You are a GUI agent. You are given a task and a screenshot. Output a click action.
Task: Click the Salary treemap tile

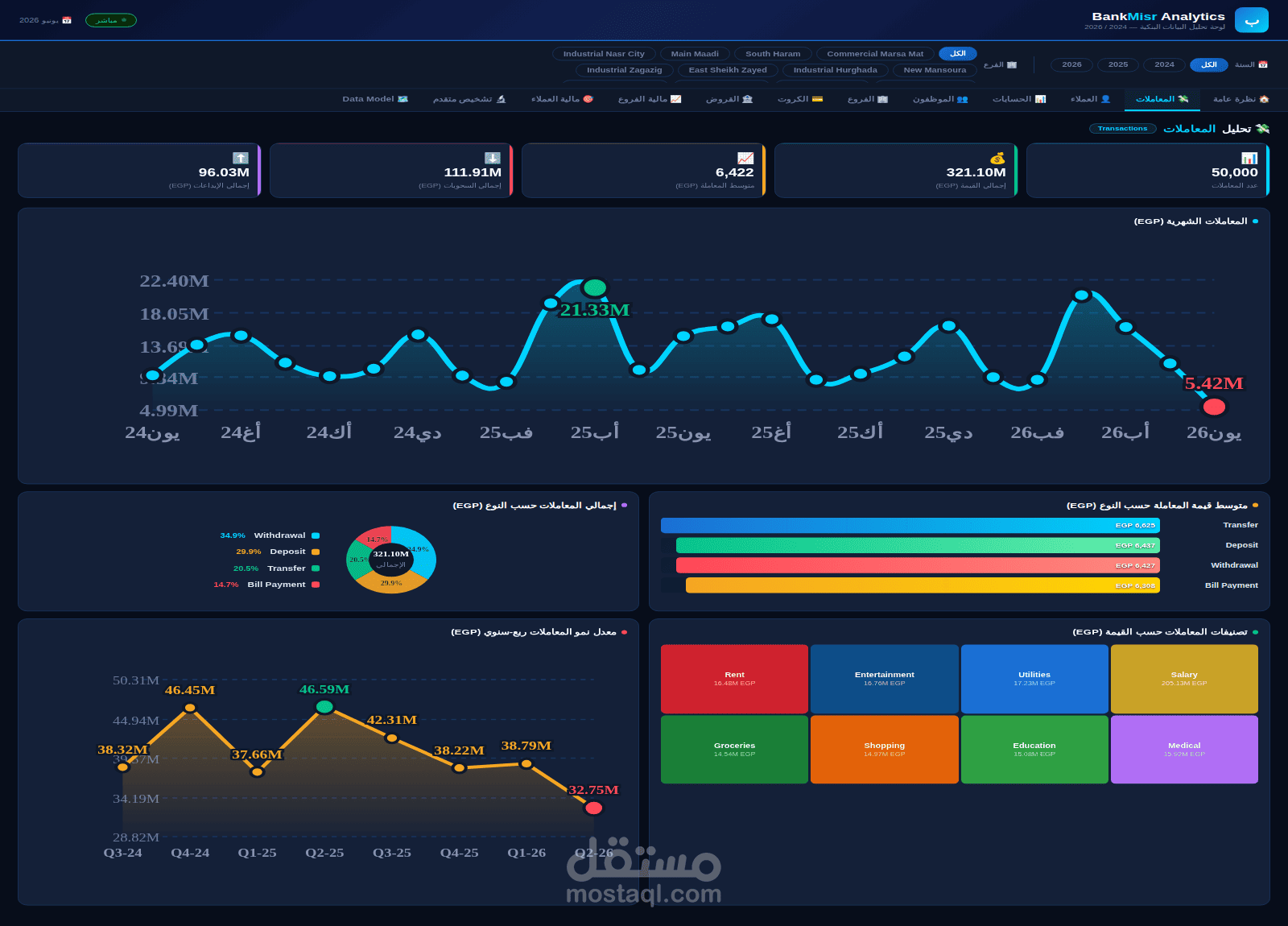(x=1184, y=679)
